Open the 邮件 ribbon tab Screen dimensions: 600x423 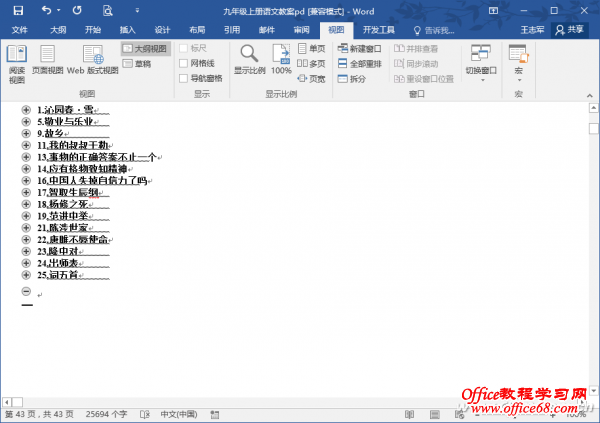267,30
